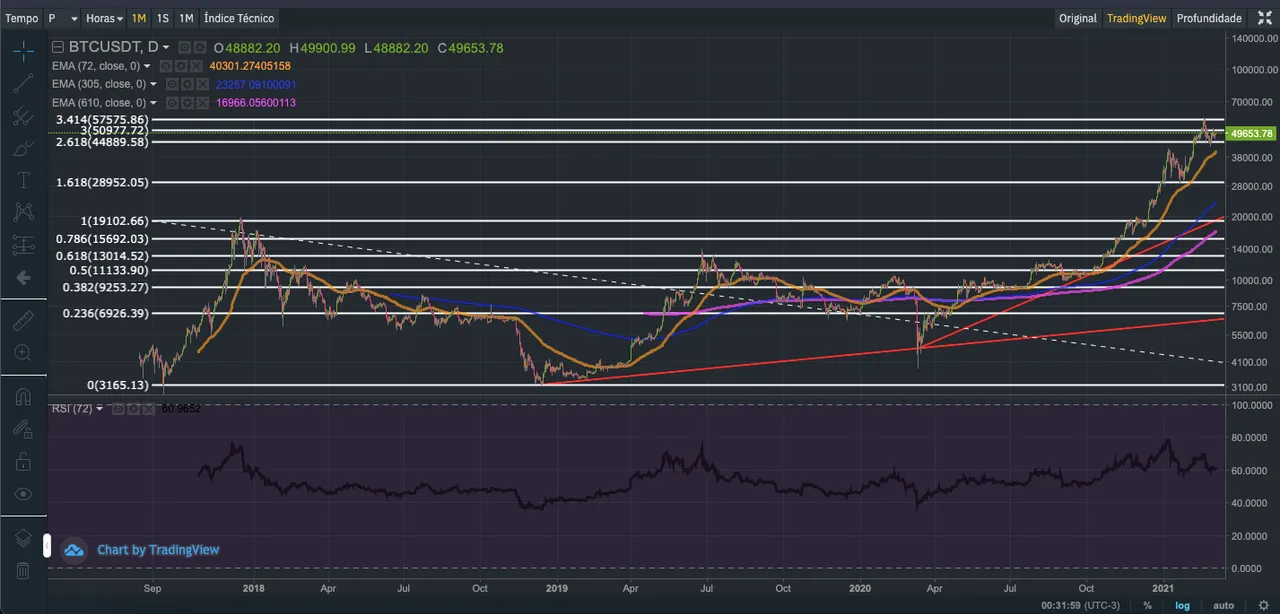Viewport: 1280px width, 614px height.
Task: Open the pitchfork and Fibonacci tools
Action: [x=23, y=115]
